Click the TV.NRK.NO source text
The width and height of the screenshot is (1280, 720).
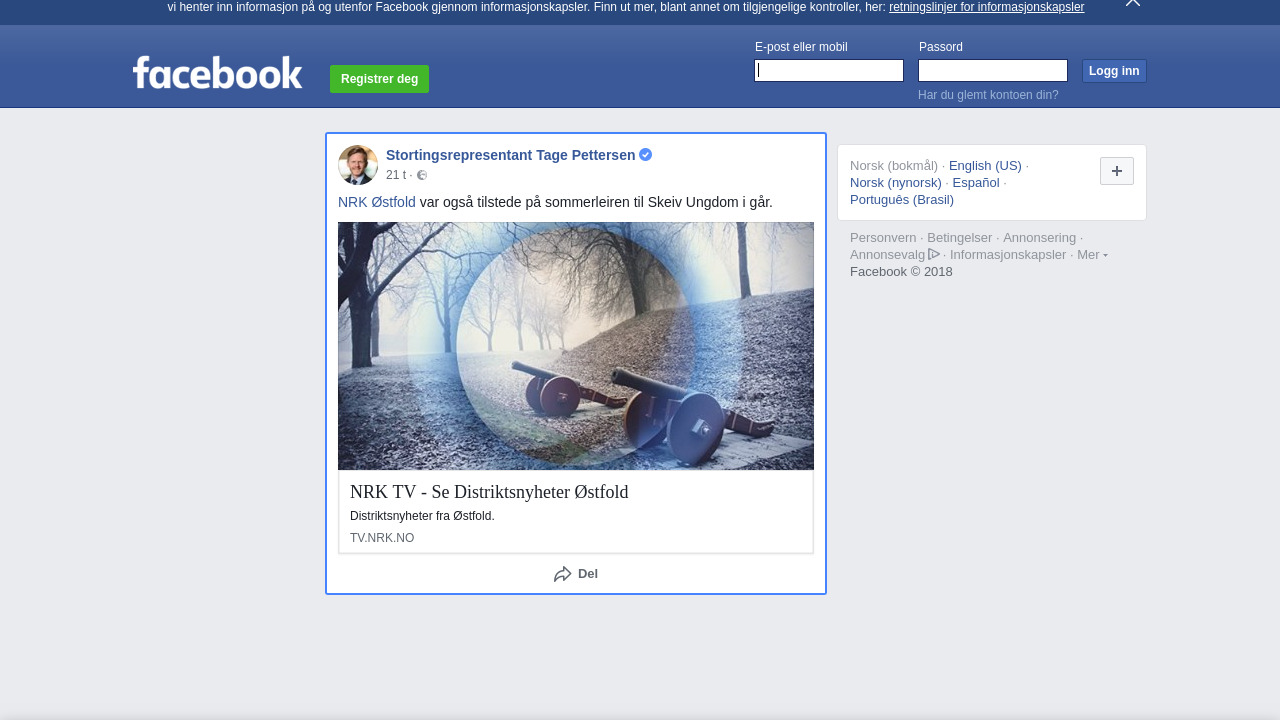tap(382, 538)
